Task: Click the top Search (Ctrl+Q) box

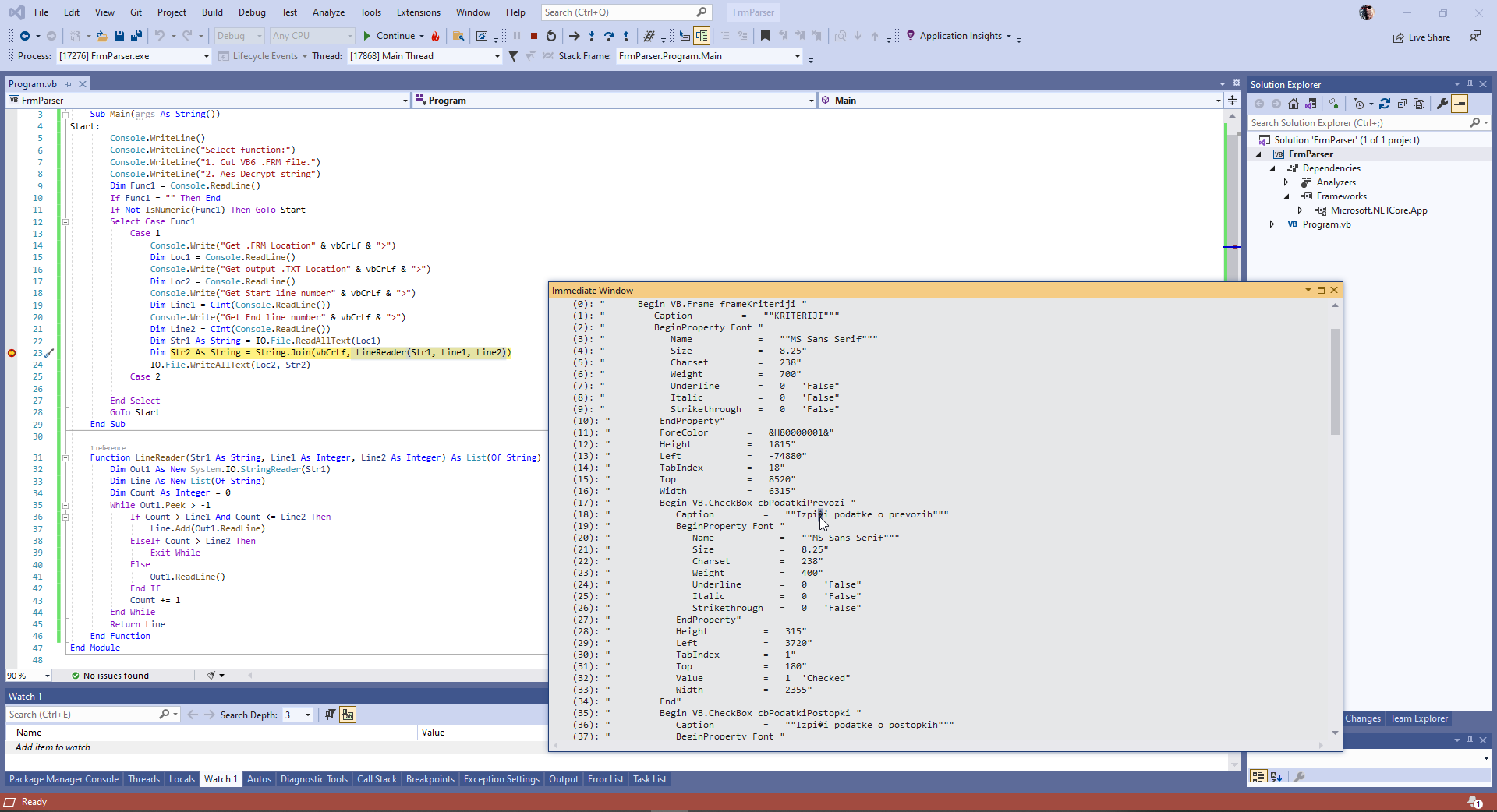Action: 625,12
